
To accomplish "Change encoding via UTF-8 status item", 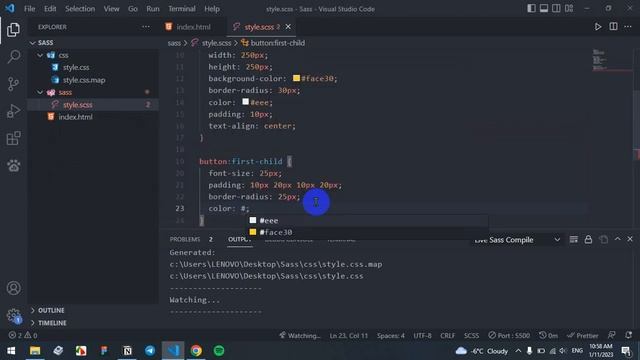I will click(x=422, y=336).
